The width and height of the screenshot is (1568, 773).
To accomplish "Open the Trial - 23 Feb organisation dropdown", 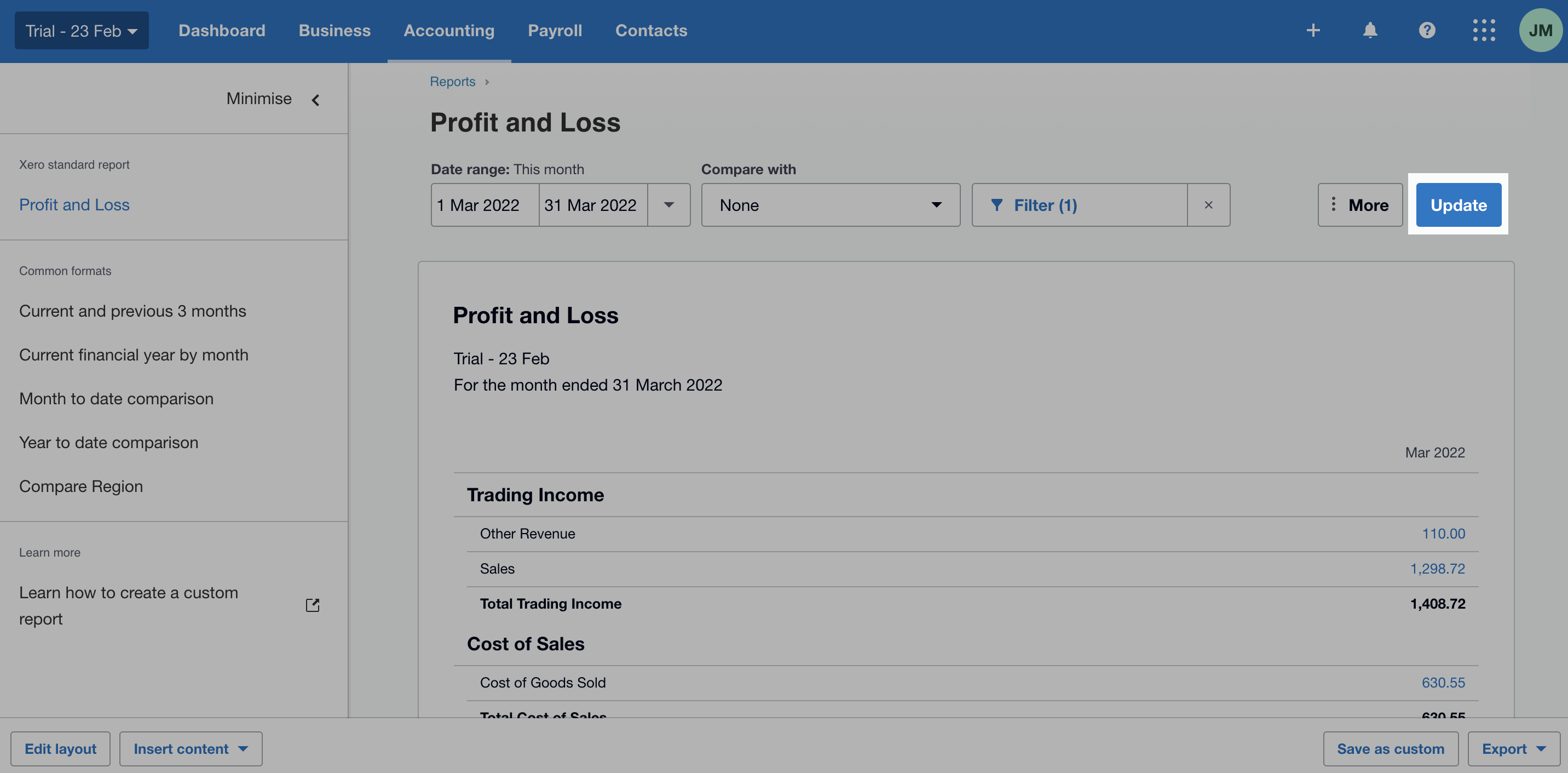I will pyautogui.click(x=82, y=31).
